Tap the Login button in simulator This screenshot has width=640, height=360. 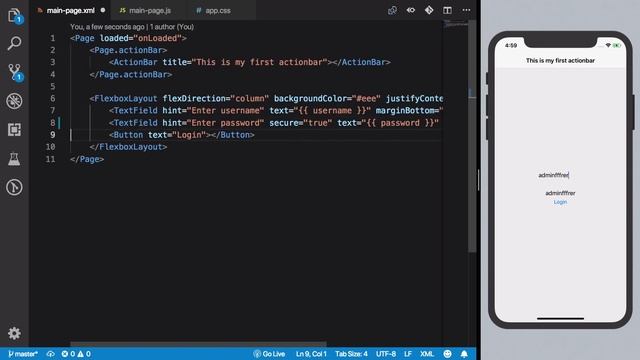pos(560,202)
